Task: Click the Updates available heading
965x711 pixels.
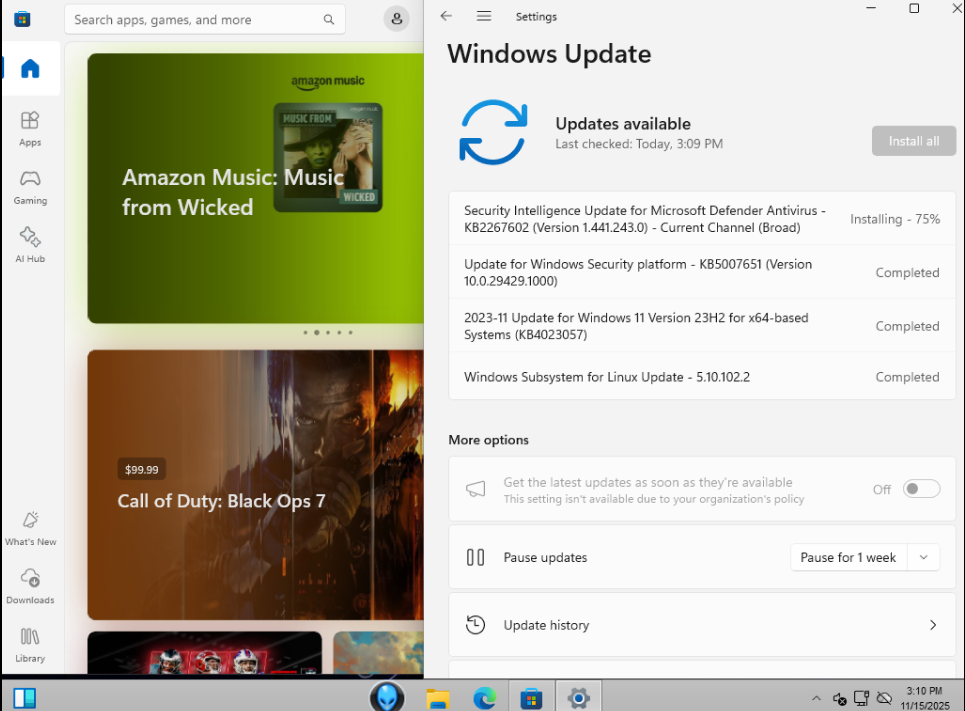Action: (623, 124)
